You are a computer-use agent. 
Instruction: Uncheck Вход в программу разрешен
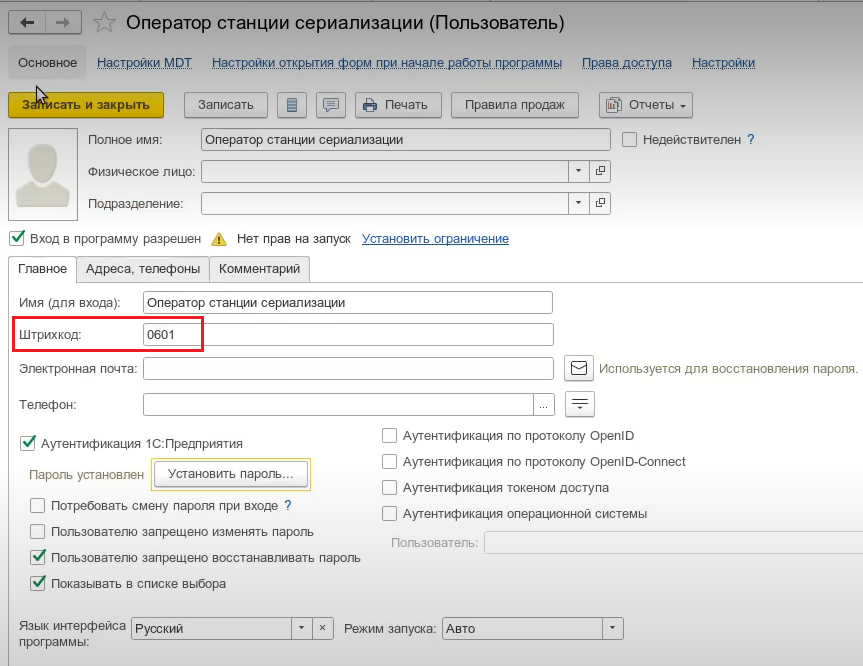coord(16,239)
